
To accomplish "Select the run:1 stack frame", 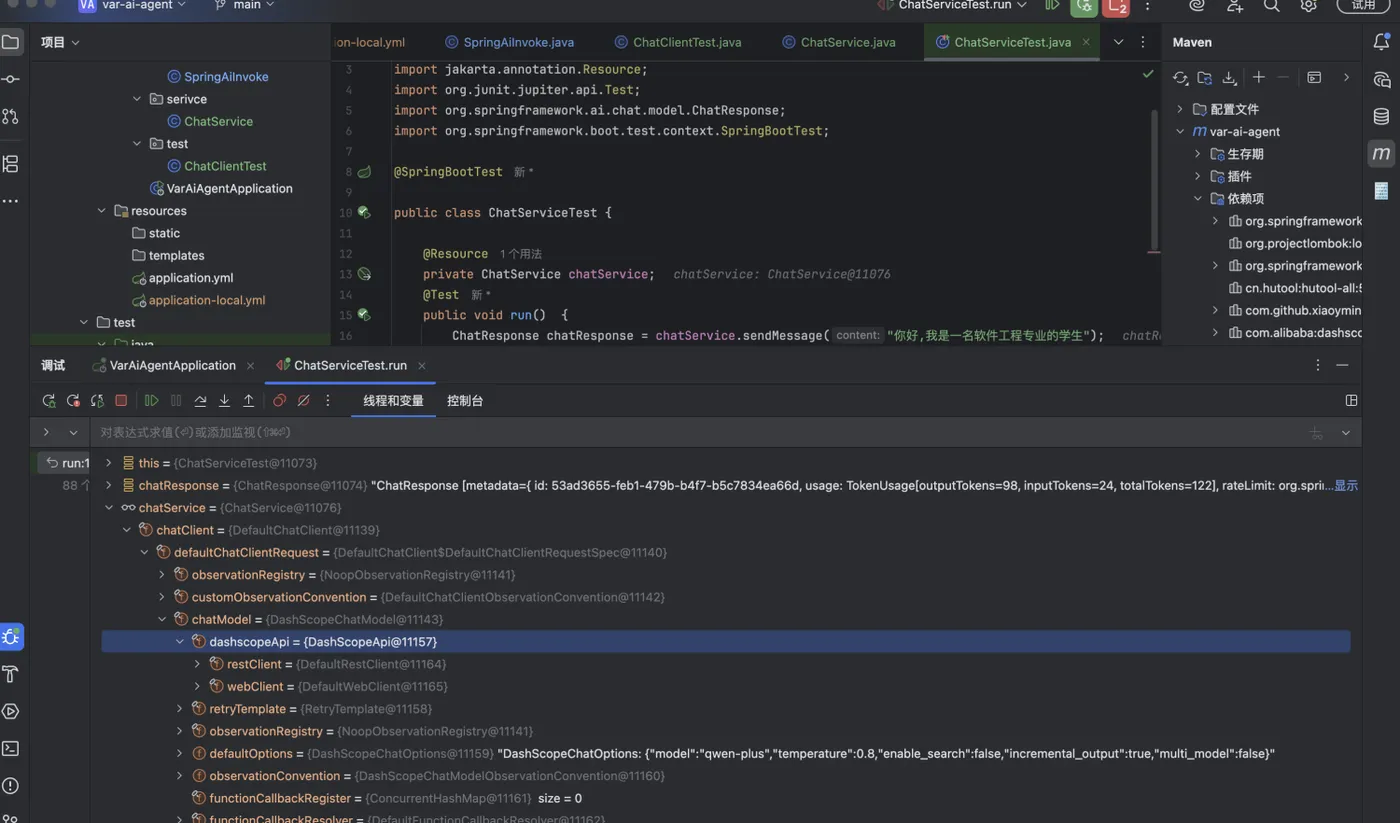I will point(66,463).
